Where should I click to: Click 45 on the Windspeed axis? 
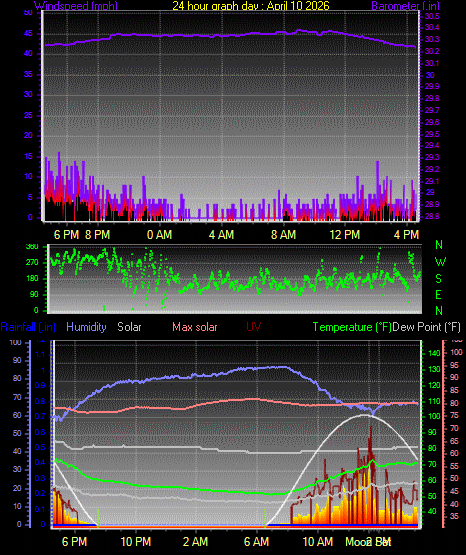click(28, 34)
